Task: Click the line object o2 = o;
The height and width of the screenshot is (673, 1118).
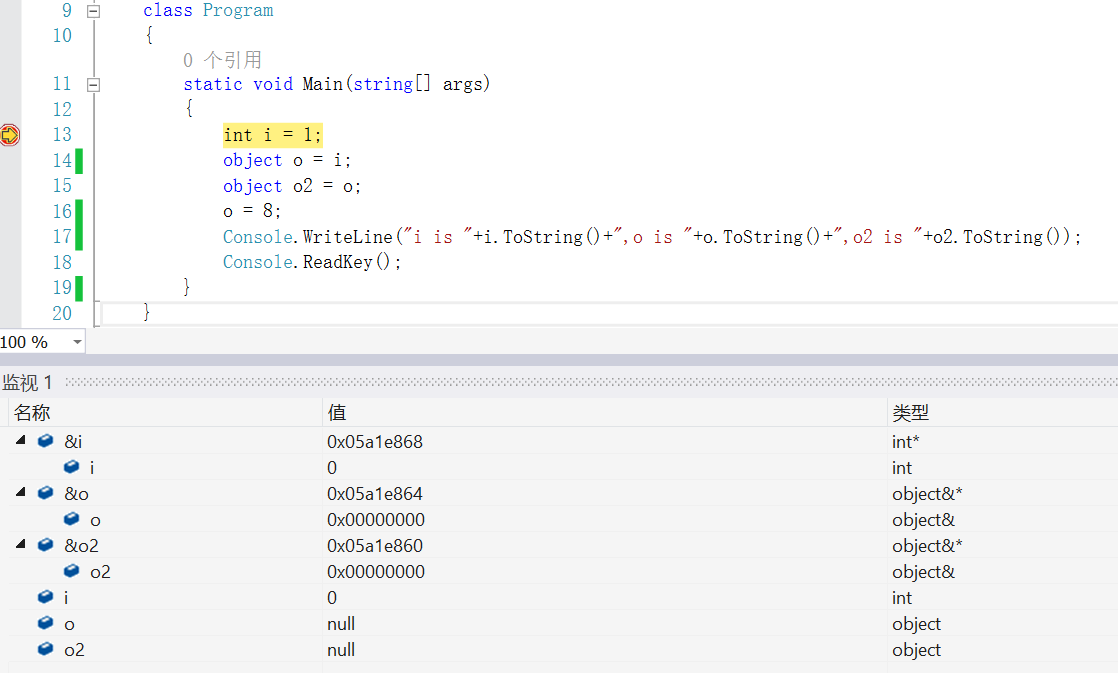Action: [292, 186]
